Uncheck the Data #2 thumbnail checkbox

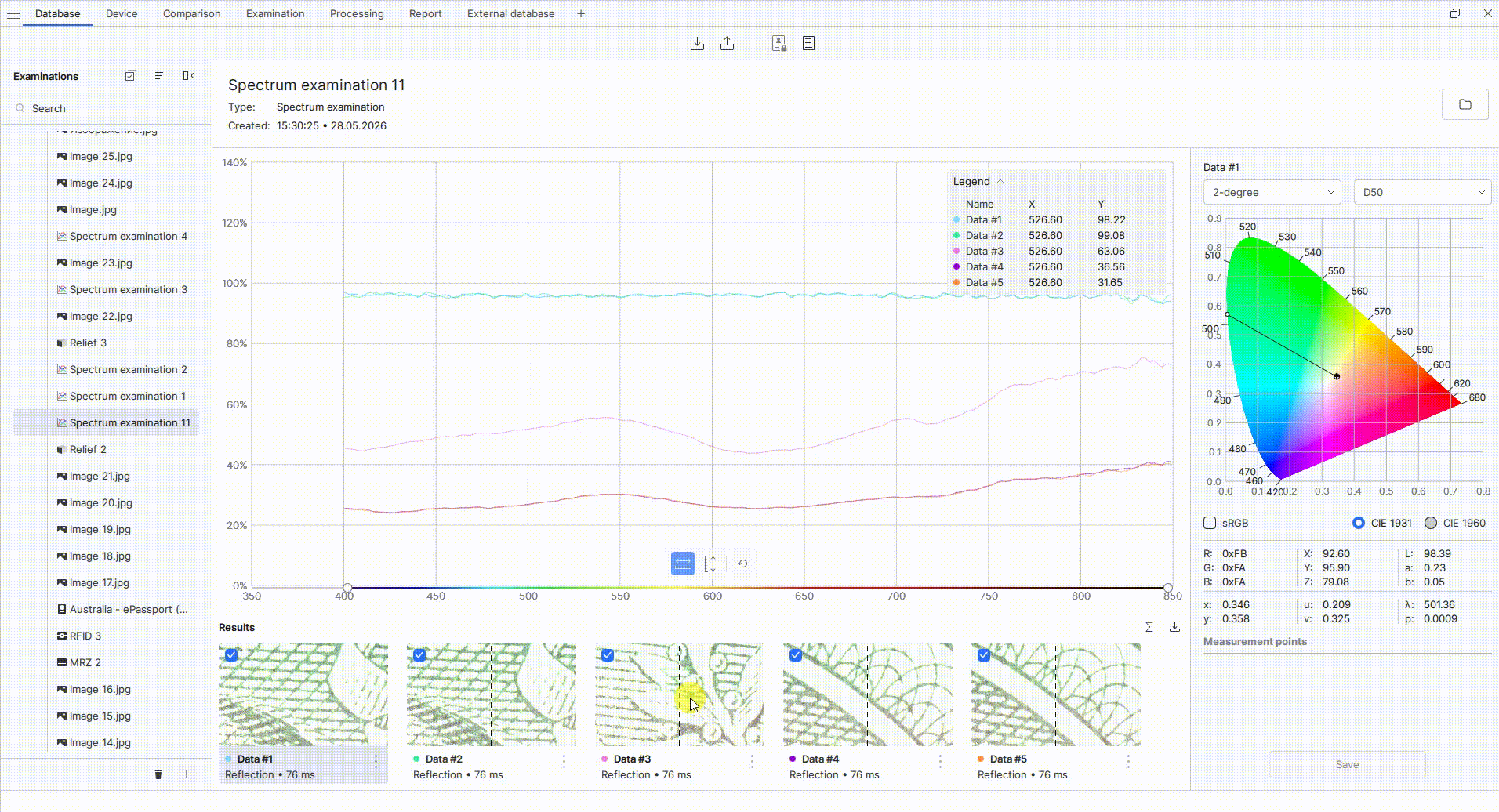pos(419,655)
